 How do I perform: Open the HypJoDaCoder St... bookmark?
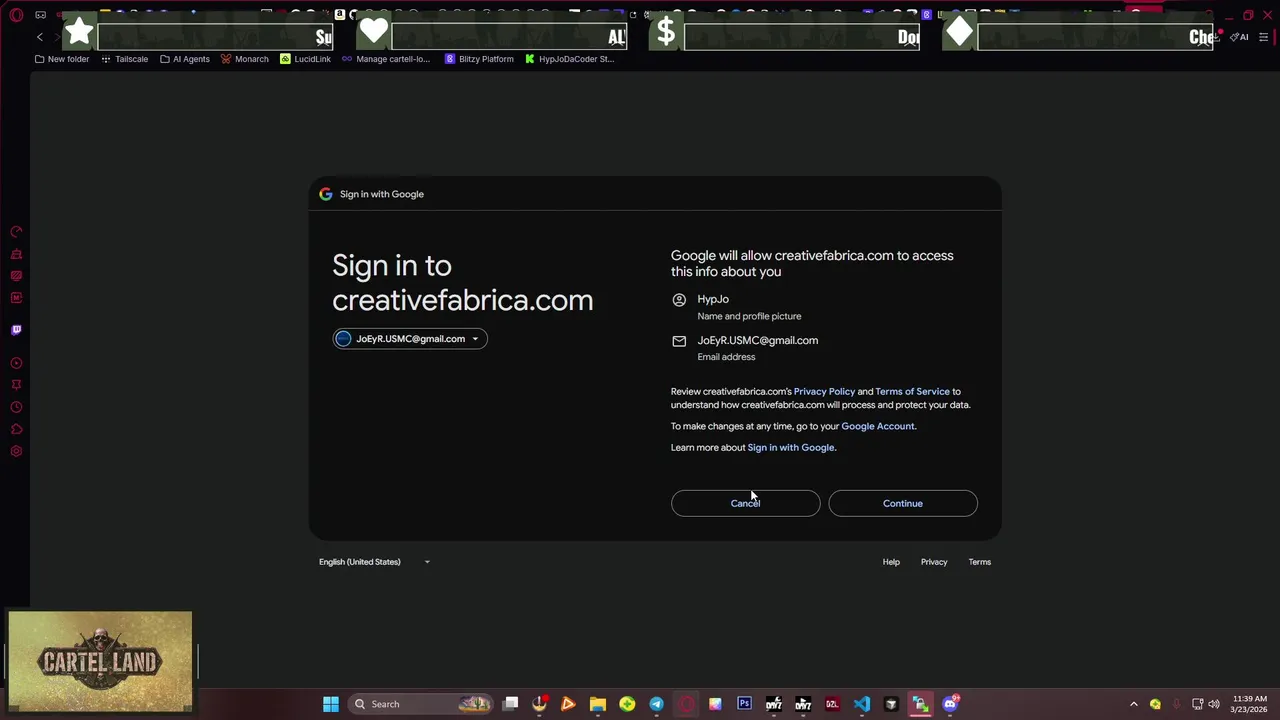coord(569,59)
